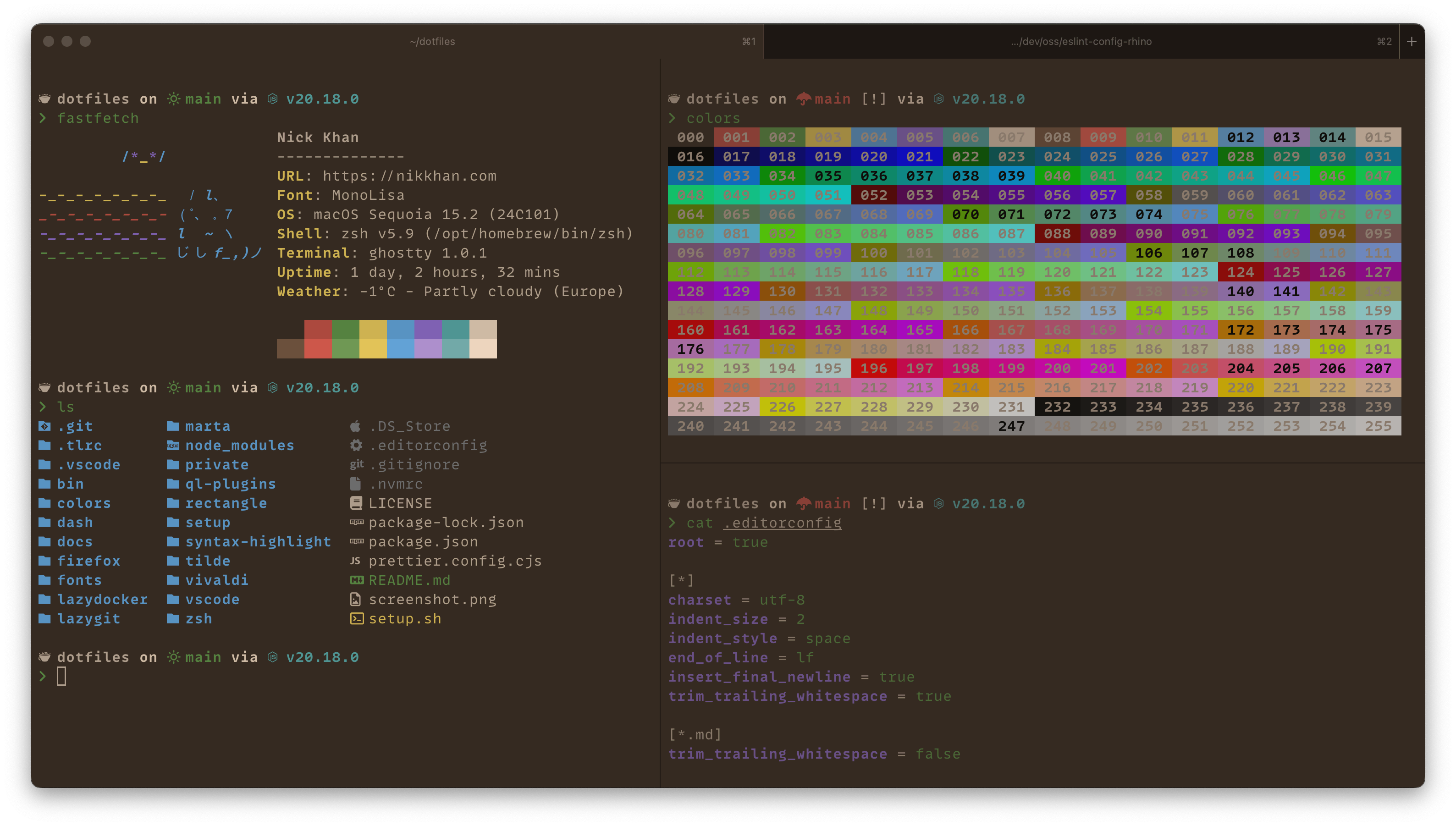Click the markdown icon beside README.md
This screenshot has width=1456, height=826.
click(x=357, y=580)
